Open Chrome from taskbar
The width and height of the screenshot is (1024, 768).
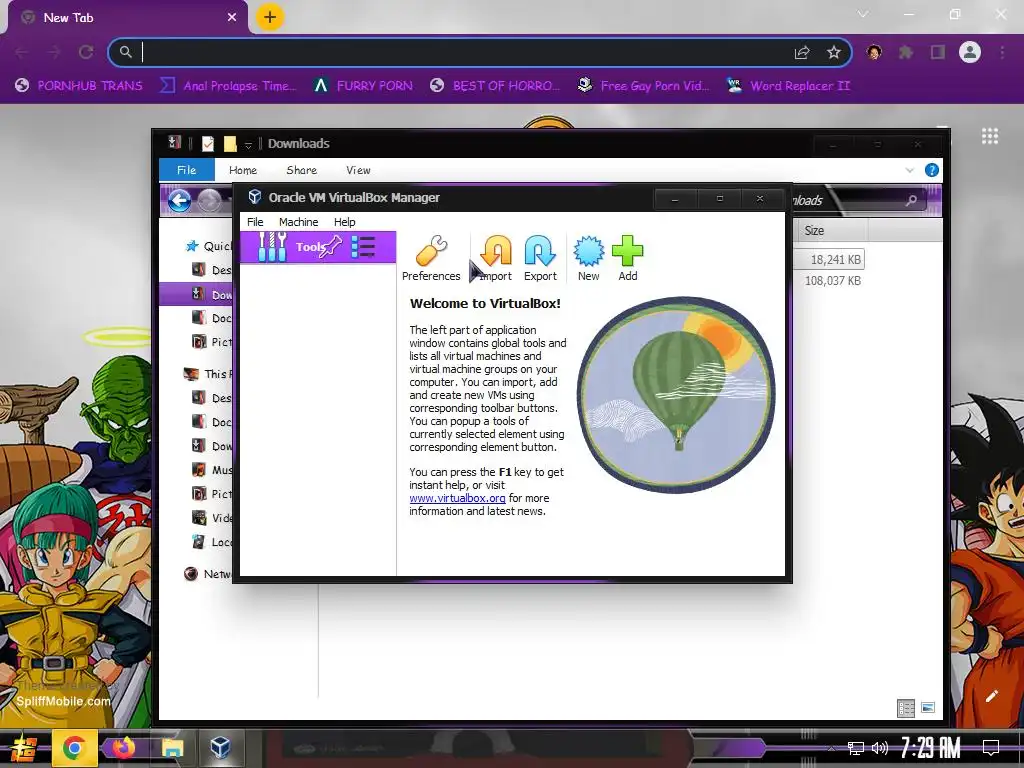point(73,748)
